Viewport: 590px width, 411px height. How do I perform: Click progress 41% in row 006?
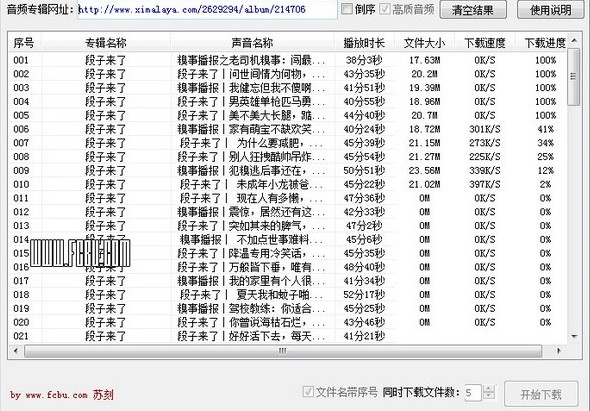coord(545,129)
